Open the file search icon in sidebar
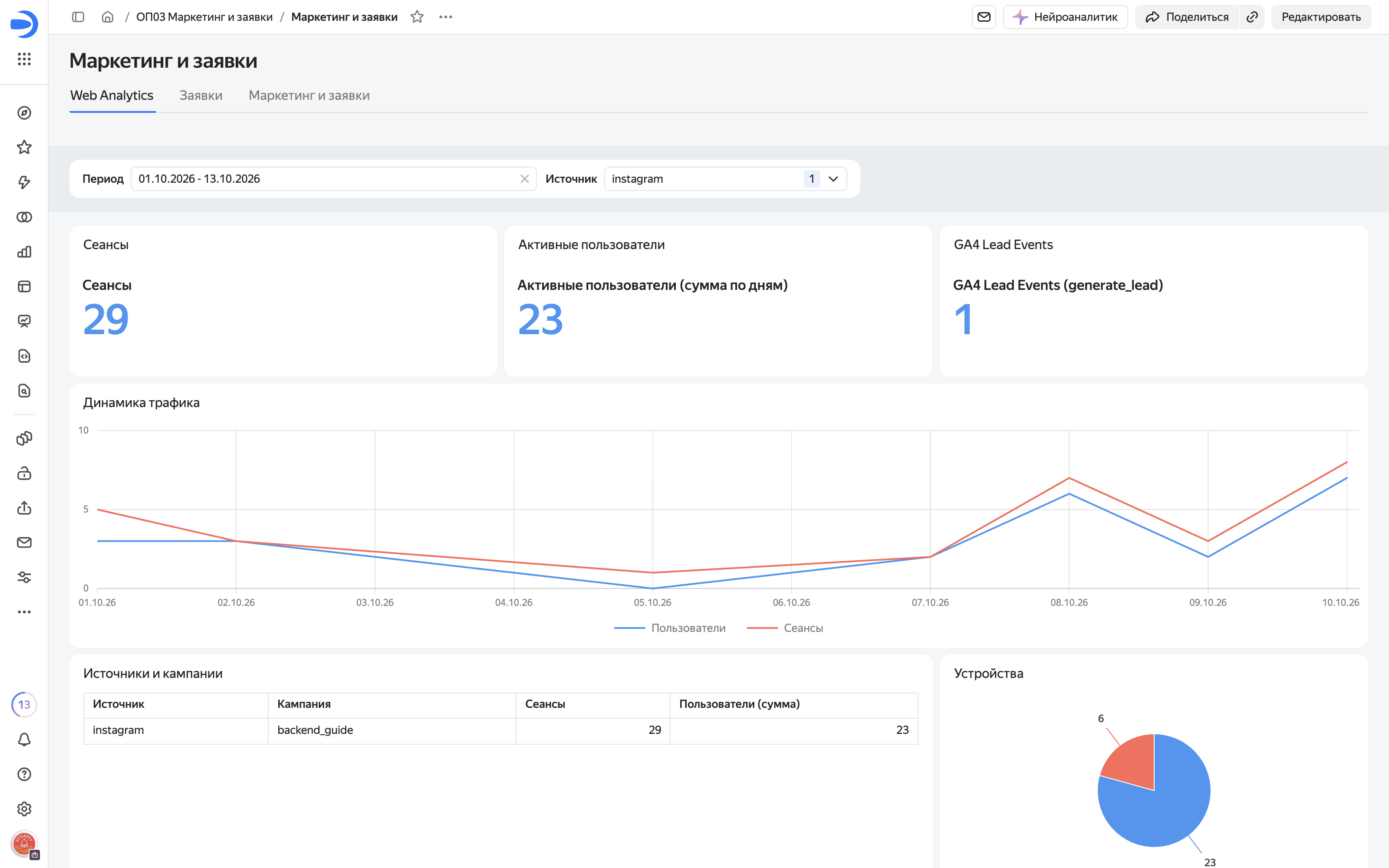Screen dimensions: 1389x868 [x=24, y=391]
